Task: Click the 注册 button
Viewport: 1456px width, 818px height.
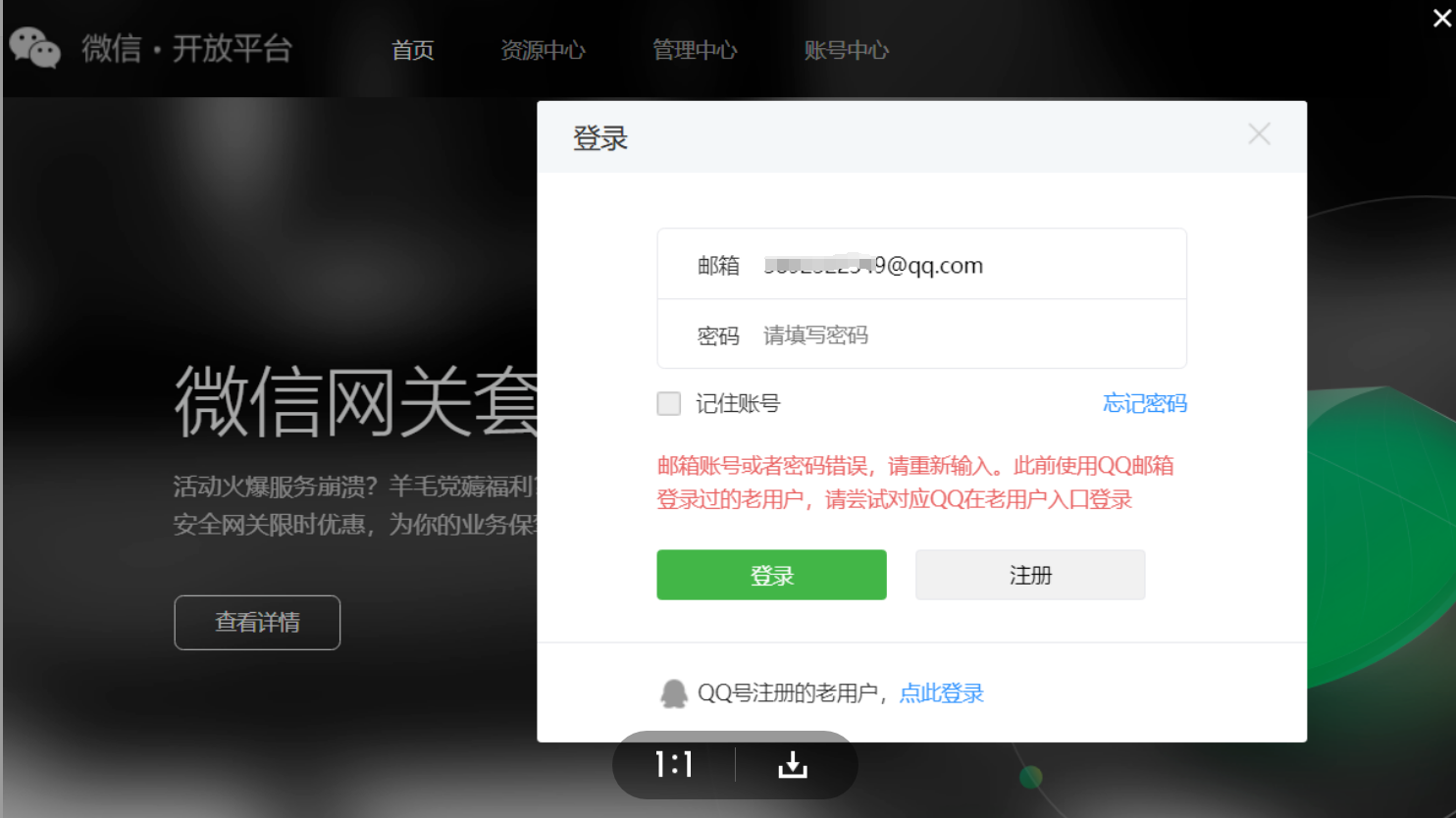Action: pos(1030,575)
